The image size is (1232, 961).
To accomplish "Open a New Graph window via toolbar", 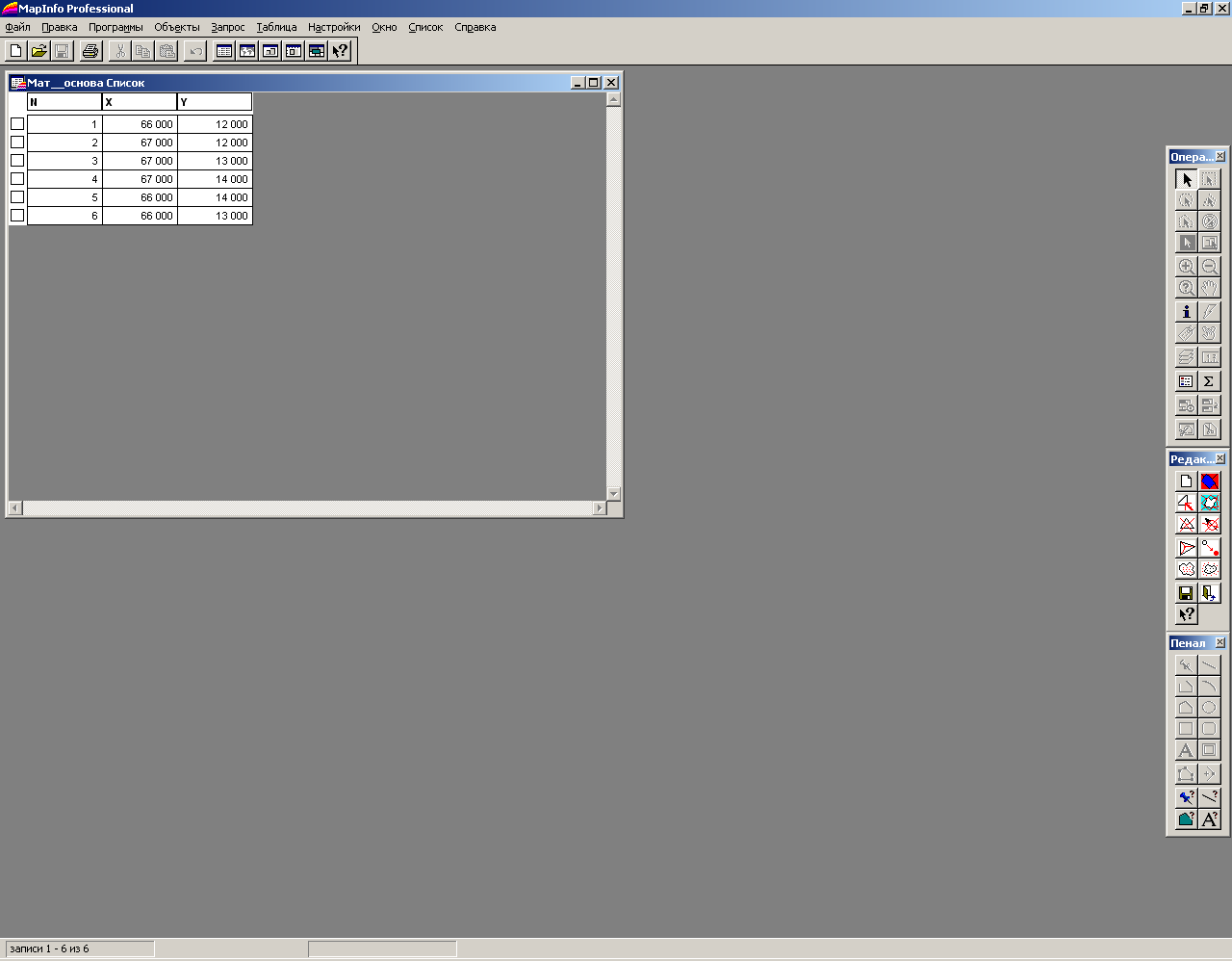I will click(x=270, y=51).
